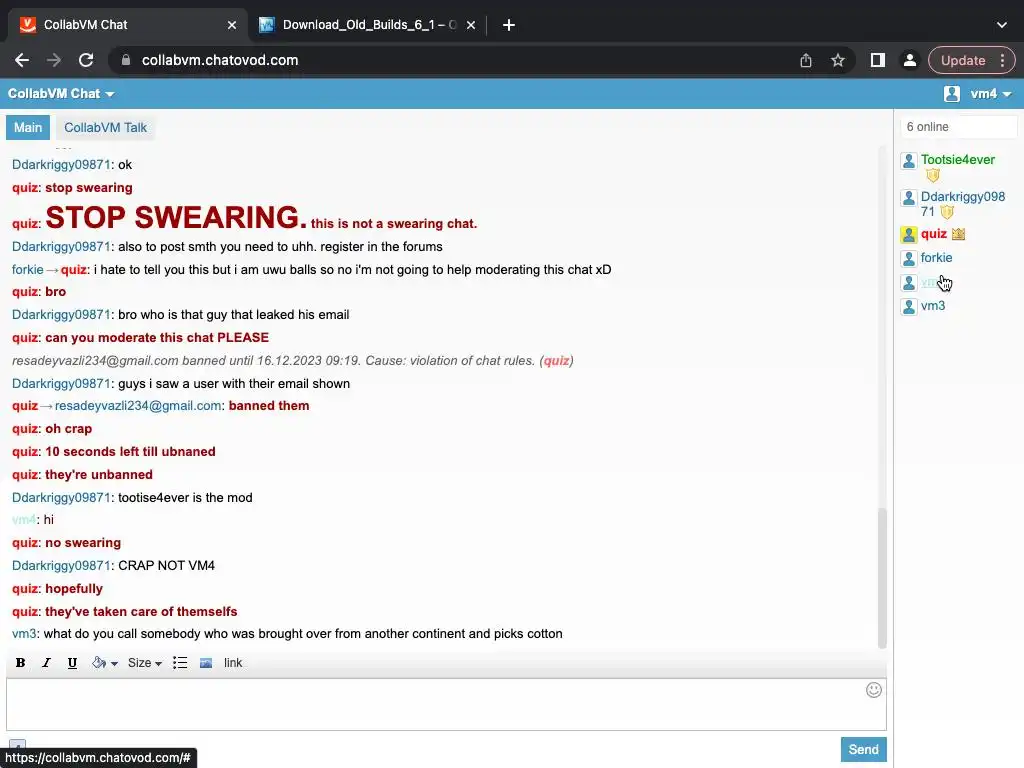1024x768 pixels.
Task: Insert an image into message
Action: click(x=206, y=663)
